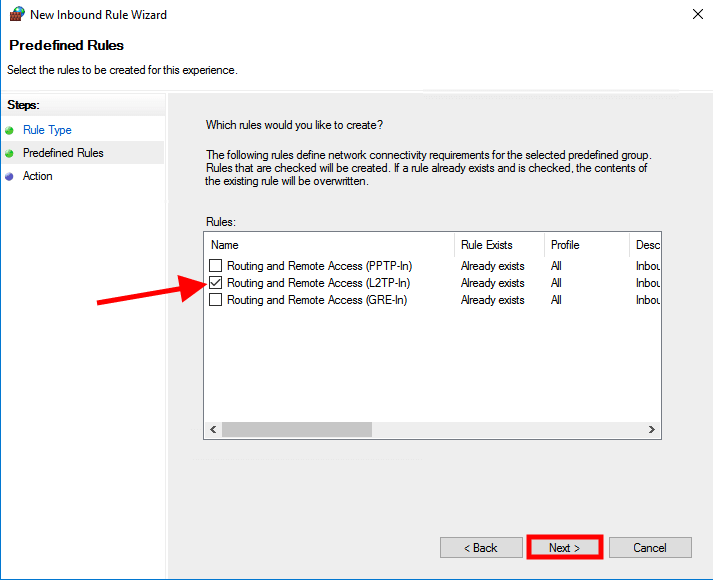Cancel the wizard
This screenshot has width=713, height=580.
[650, 547]
